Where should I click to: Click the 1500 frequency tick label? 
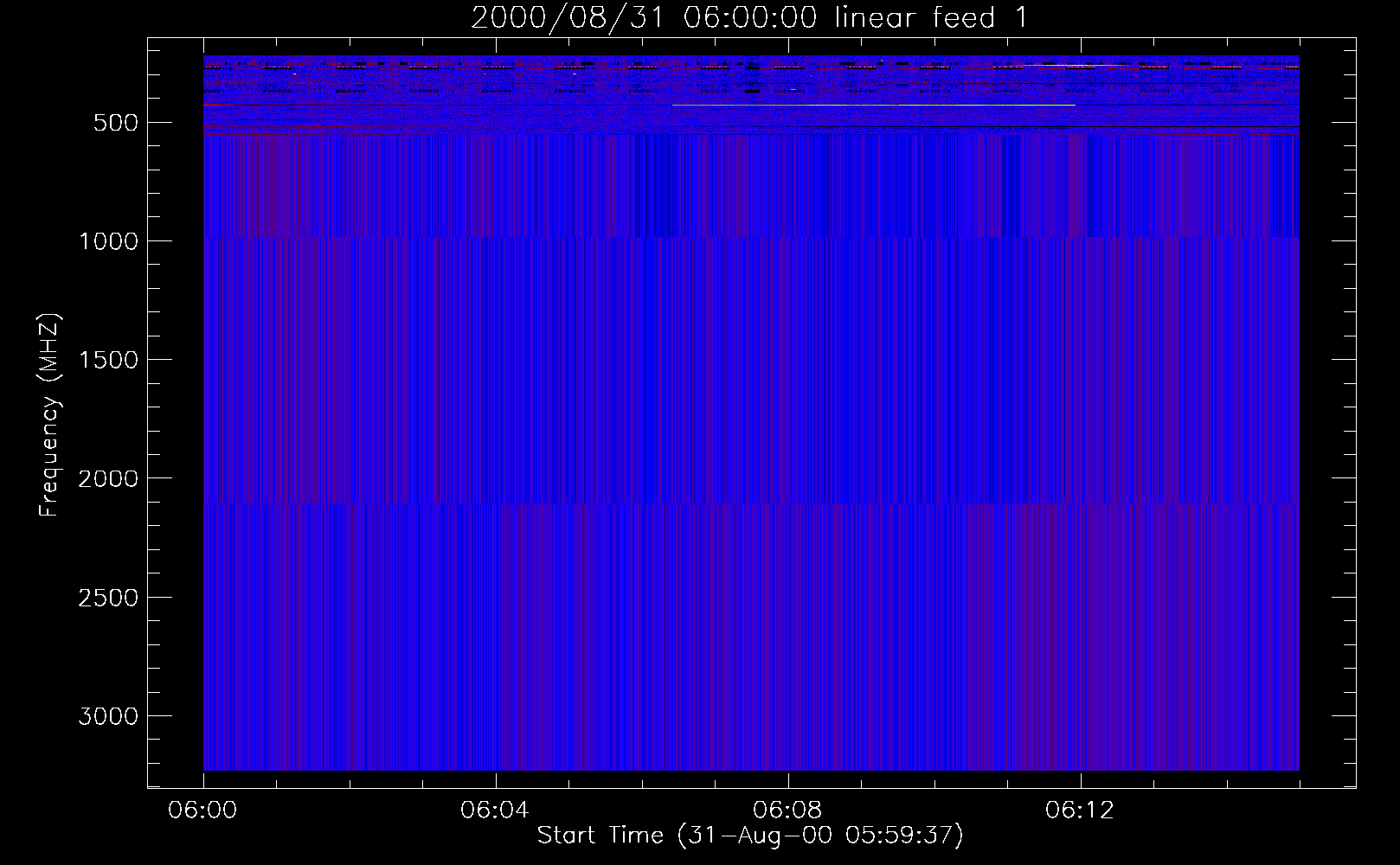tap(109, 360)
